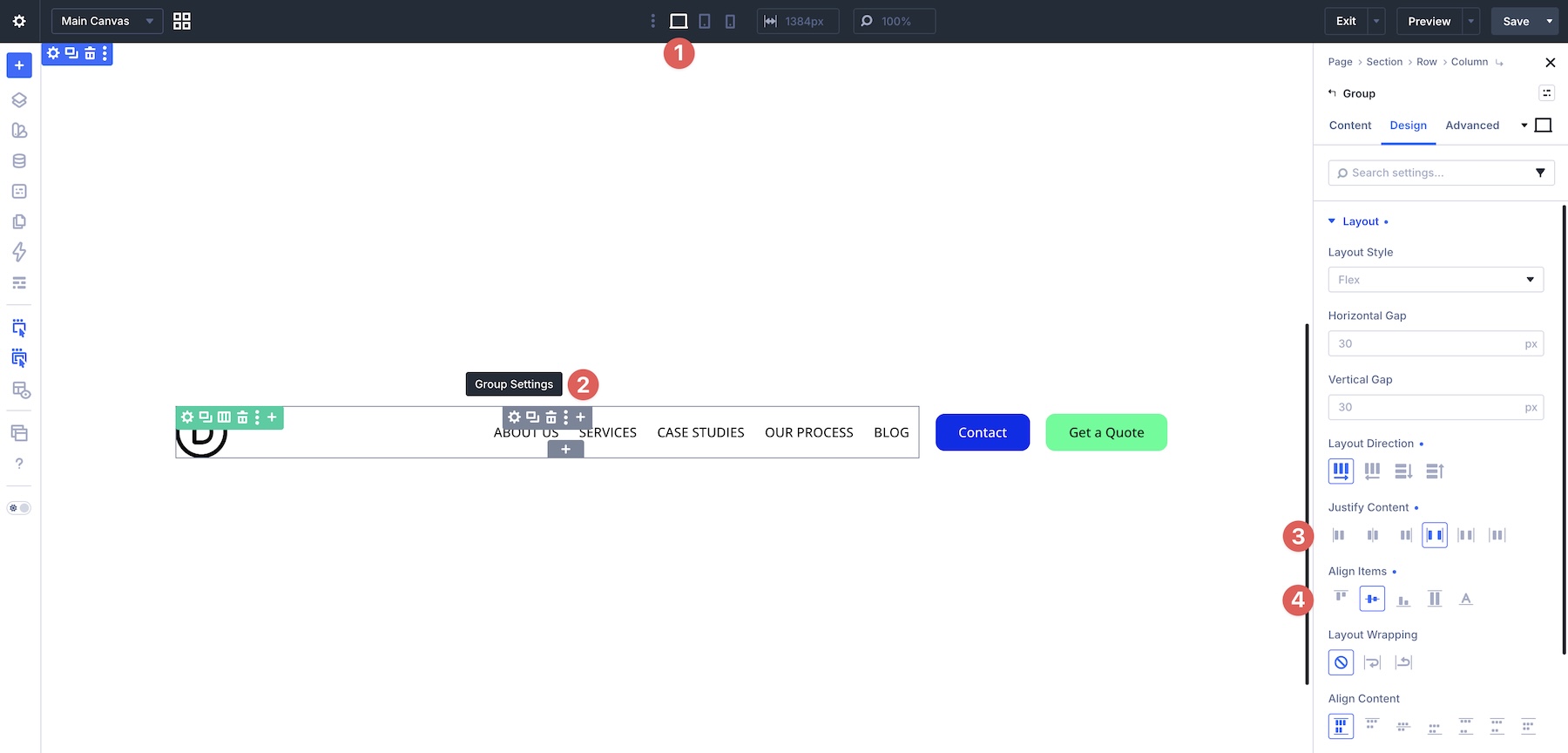This screenshot has height=753, width=1568.
Task: Set Justify Content to space between
Action: pos(1435,535)
